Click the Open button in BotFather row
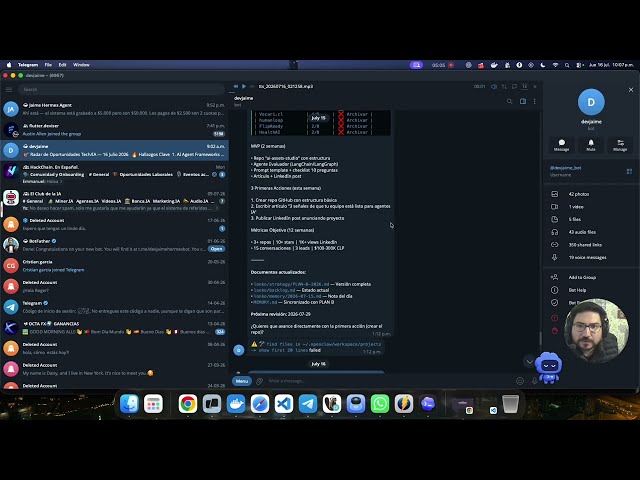 coord(216,249)
